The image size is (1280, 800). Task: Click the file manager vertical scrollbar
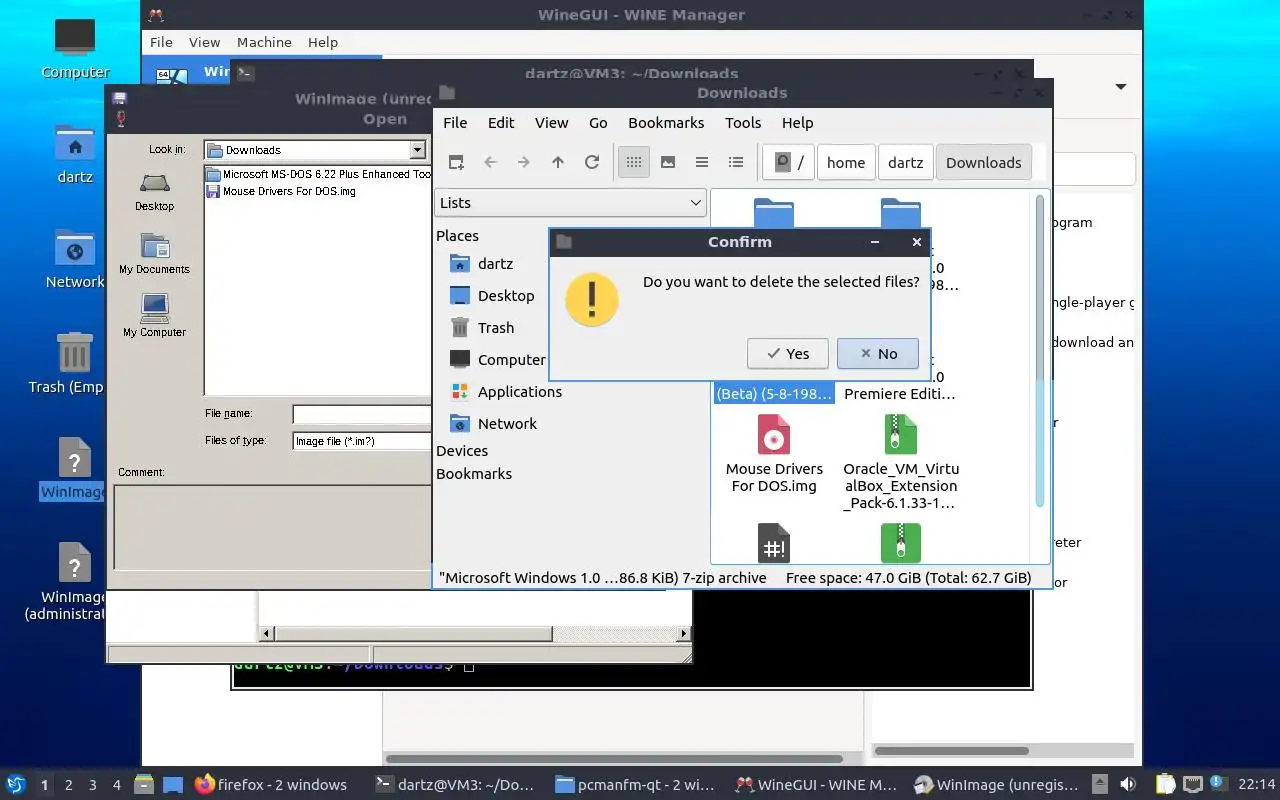coord(1040,350)
